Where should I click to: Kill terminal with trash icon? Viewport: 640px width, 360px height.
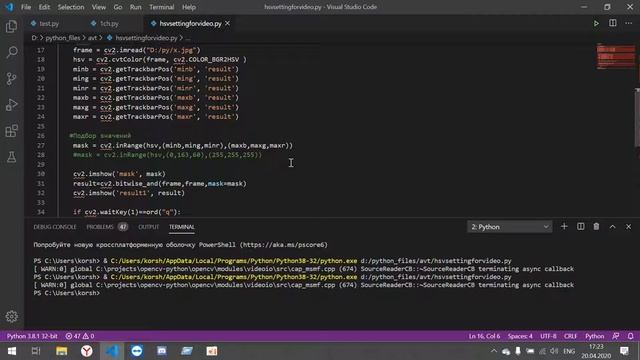pyautogui.click(x=596, y=227)
